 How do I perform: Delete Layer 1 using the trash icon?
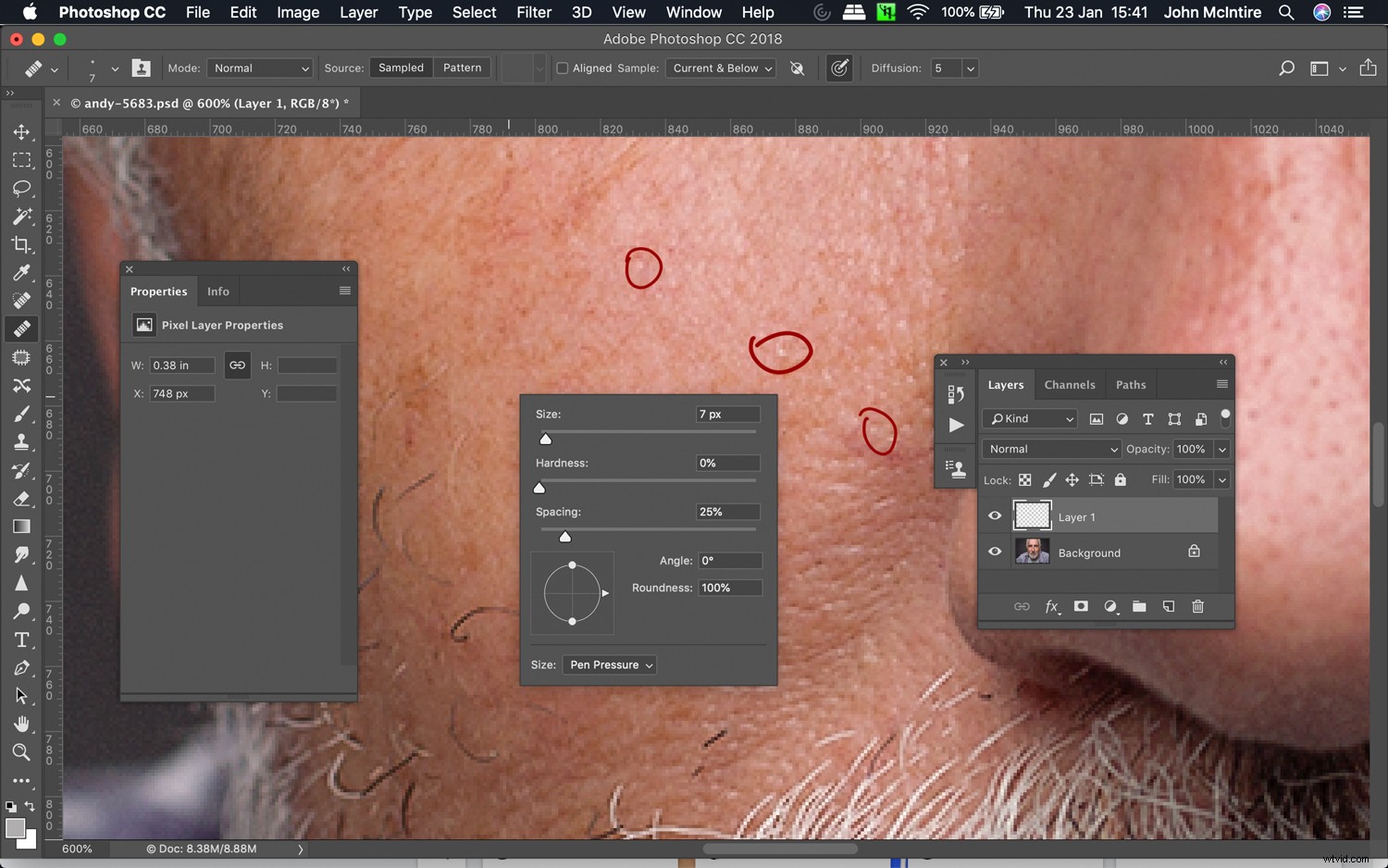click(1197, 606)
